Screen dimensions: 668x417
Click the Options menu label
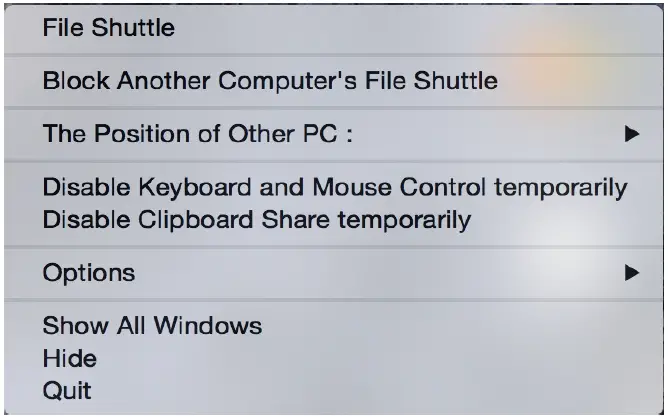click(x=89, y=272)
